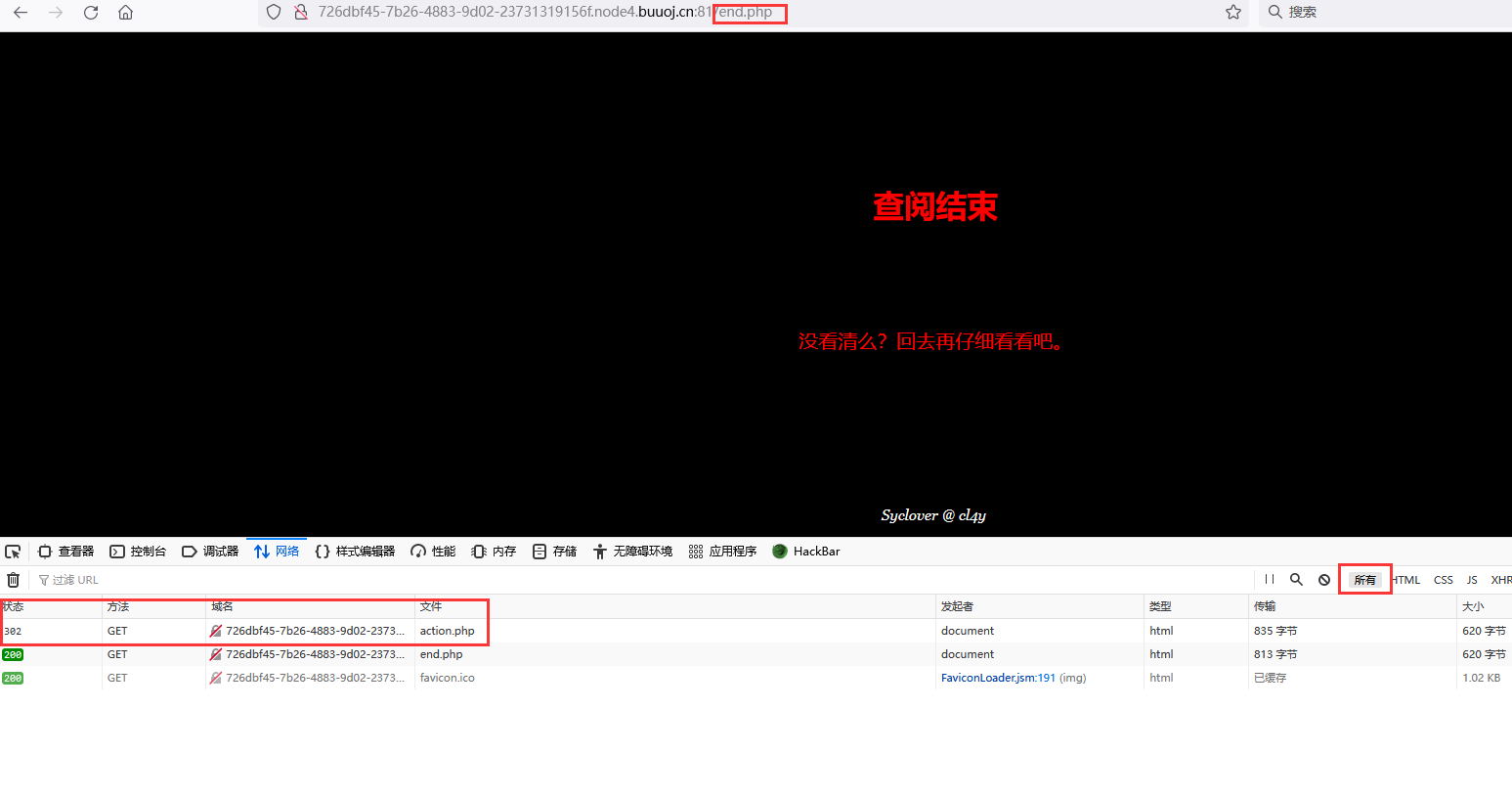Reload the page with the refresh icon
Screen dimensions: 1512x797
[x=90, y=14]
